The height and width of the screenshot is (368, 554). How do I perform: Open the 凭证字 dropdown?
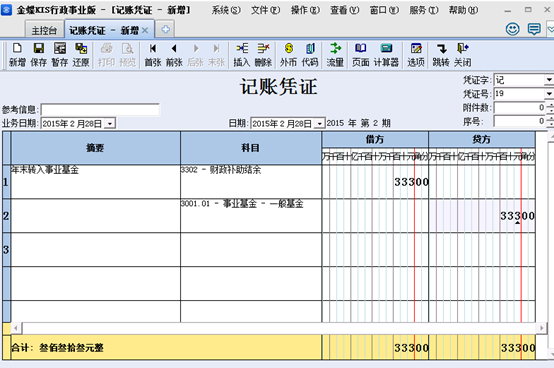click(549, 80)
